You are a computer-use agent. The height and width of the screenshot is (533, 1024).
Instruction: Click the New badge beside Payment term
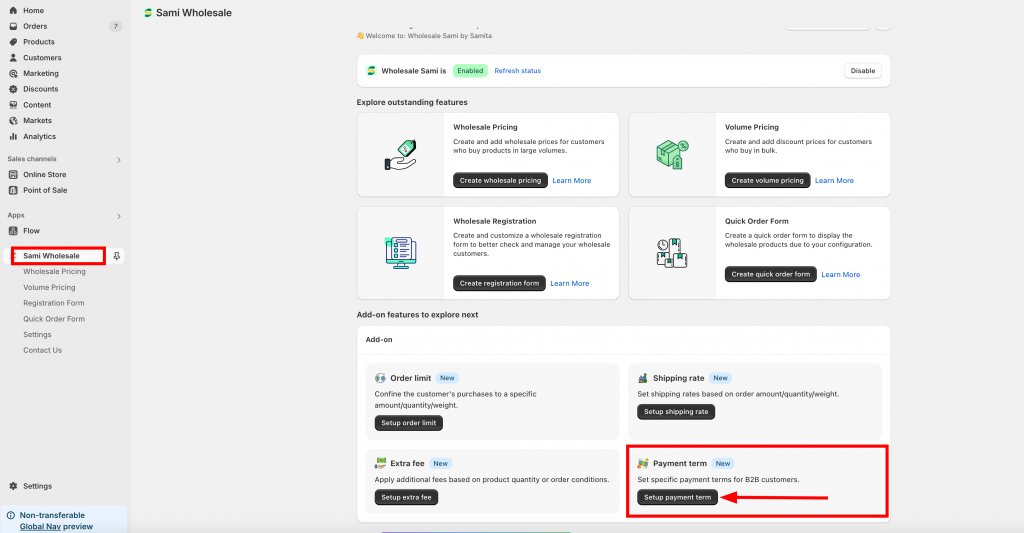723,463
